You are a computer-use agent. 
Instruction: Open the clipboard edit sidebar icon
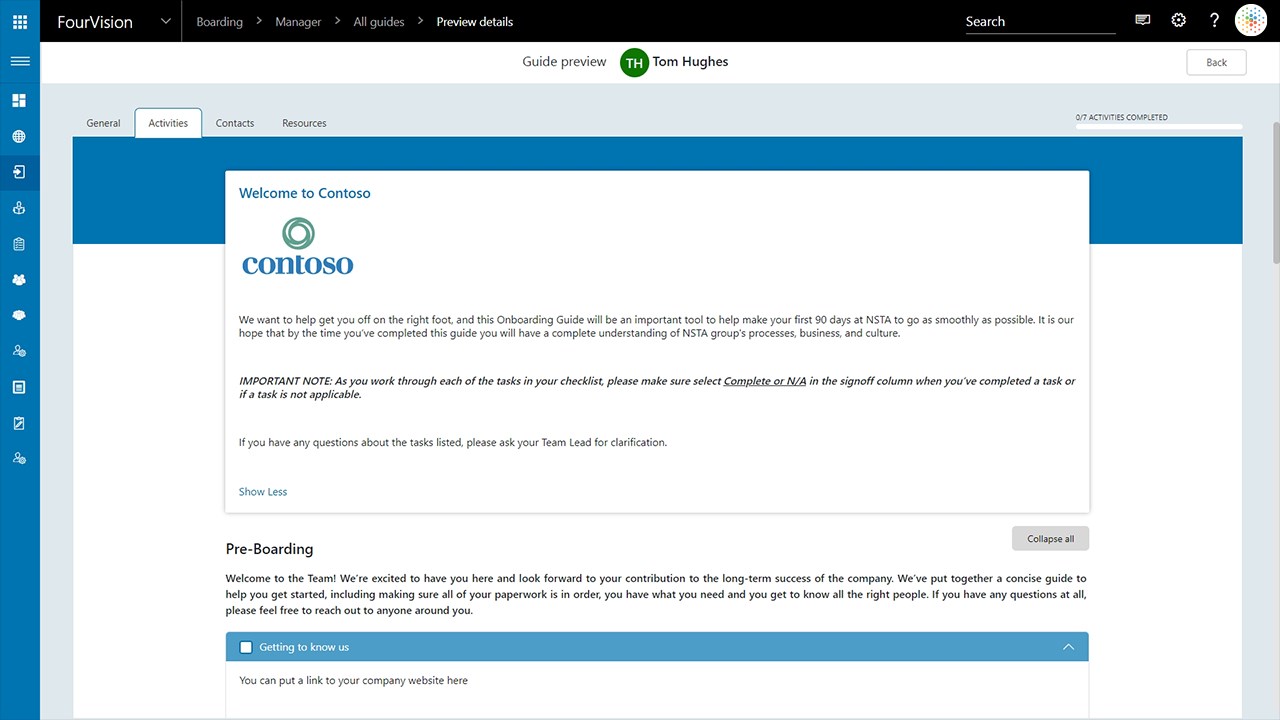pos(19,423)
